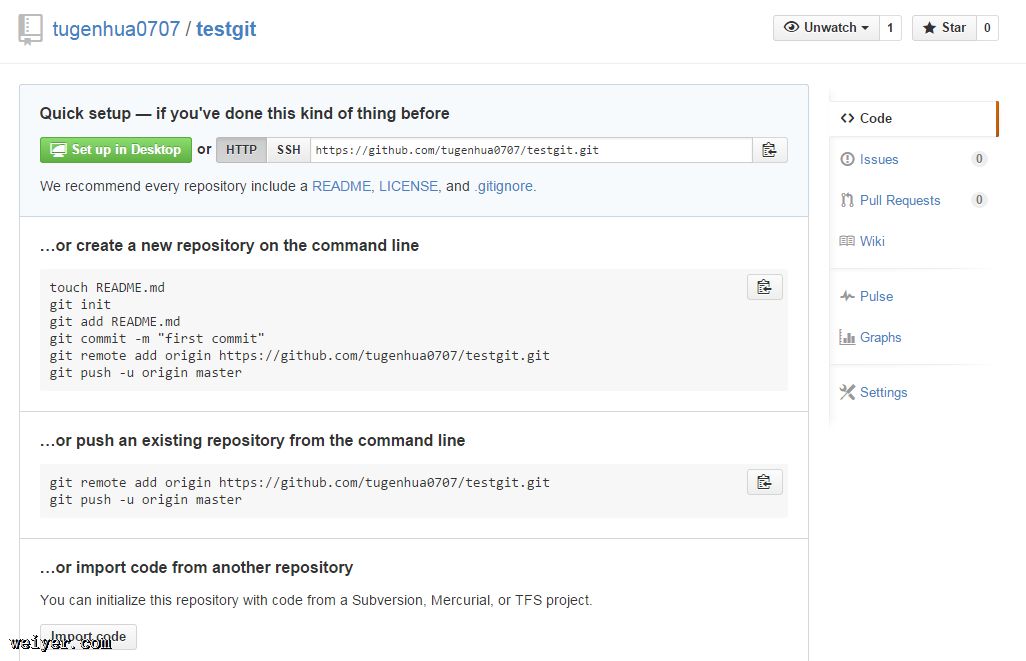This screenshot has height=661, width=1026.
Task: Go to the tugenhua0707 user profile
Action: [115, 29]
